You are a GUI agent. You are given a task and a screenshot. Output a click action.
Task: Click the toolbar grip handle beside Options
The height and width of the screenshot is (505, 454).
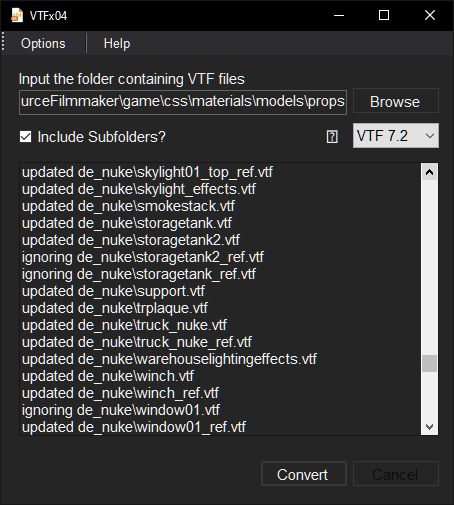click(x=3, y=42)
